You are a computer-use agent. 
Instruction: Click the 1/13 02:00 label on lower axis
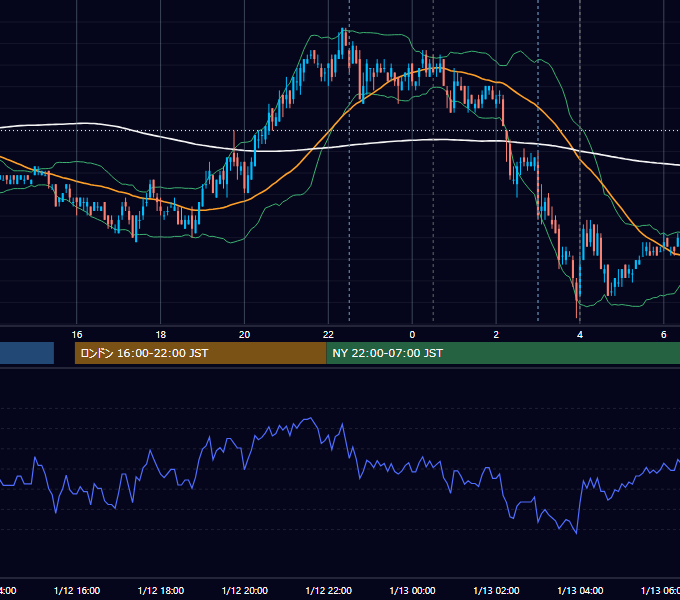tap(496, 590)
